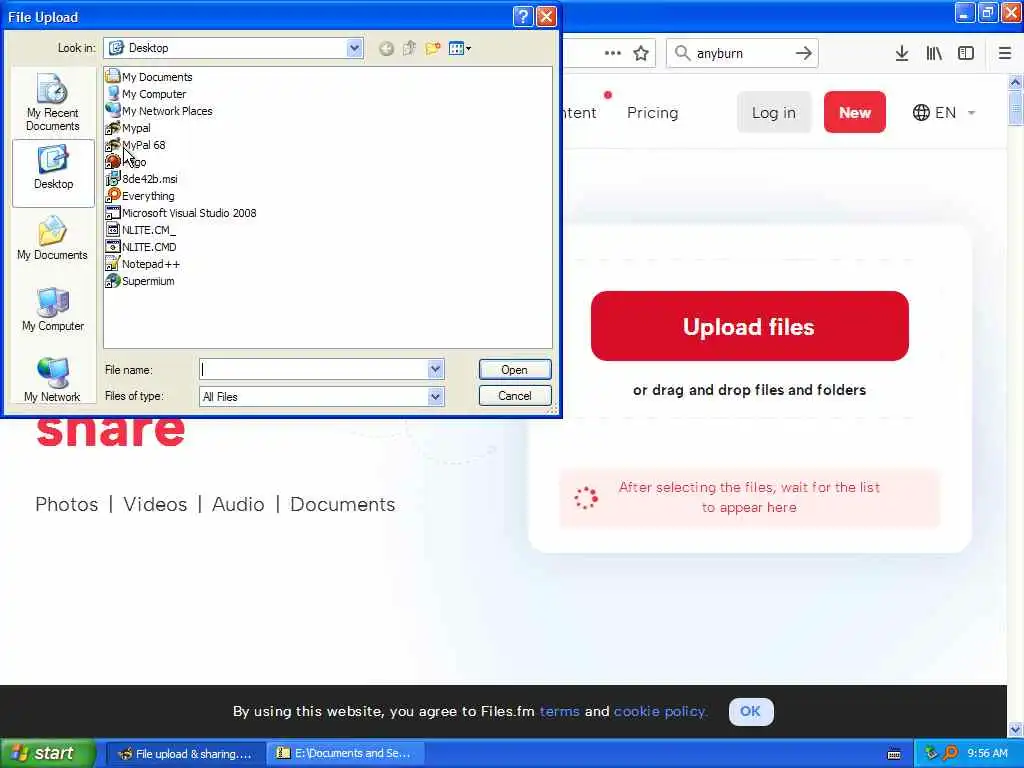Toggle the browser sidebar icon
The width and height of the screenshot is (1024, 768).
pos(966,54)
